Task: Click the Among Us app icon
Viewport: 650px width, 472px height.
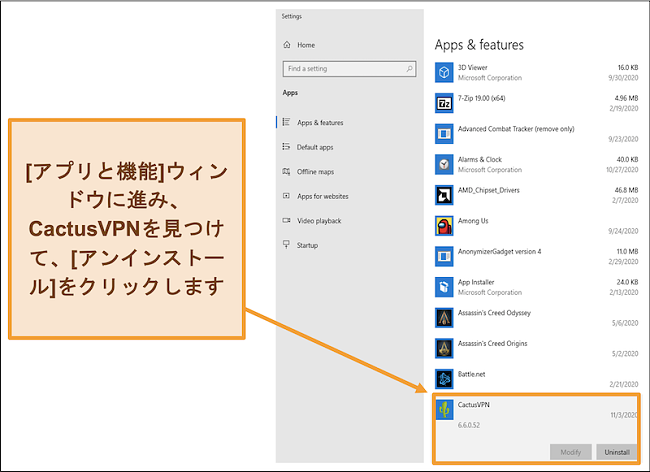Action: 444,226
